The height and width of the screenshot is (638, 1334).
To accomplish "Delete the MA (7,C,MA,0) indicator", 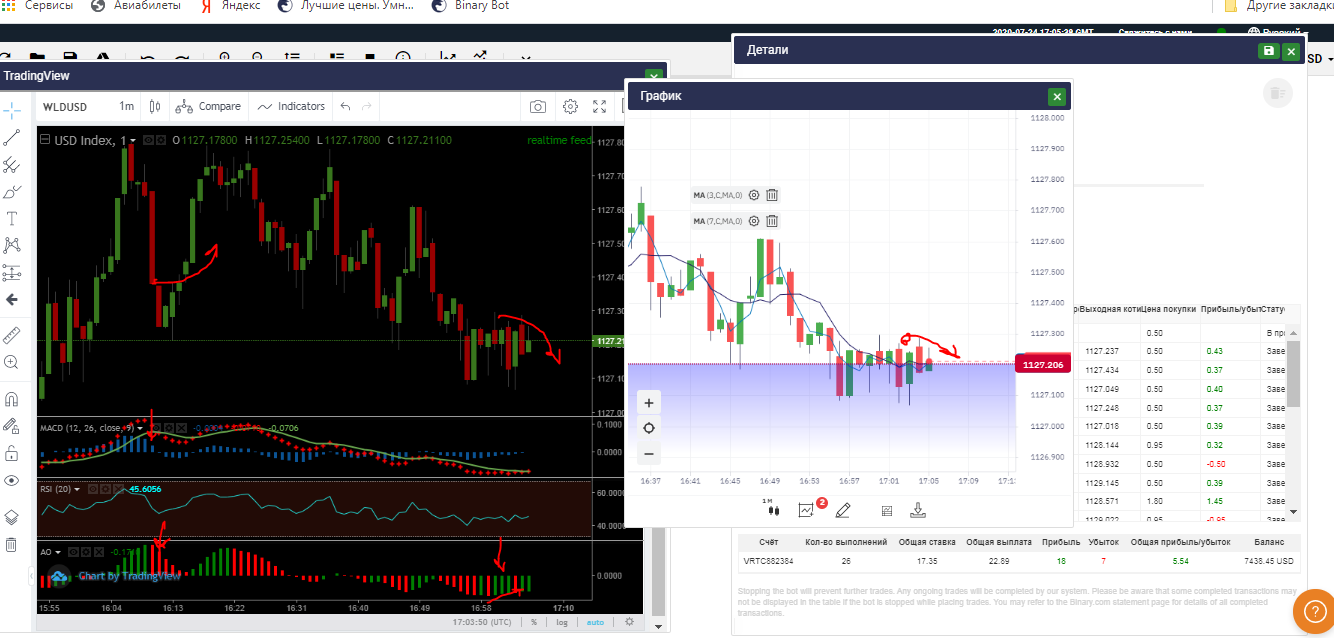I will 772,221.
